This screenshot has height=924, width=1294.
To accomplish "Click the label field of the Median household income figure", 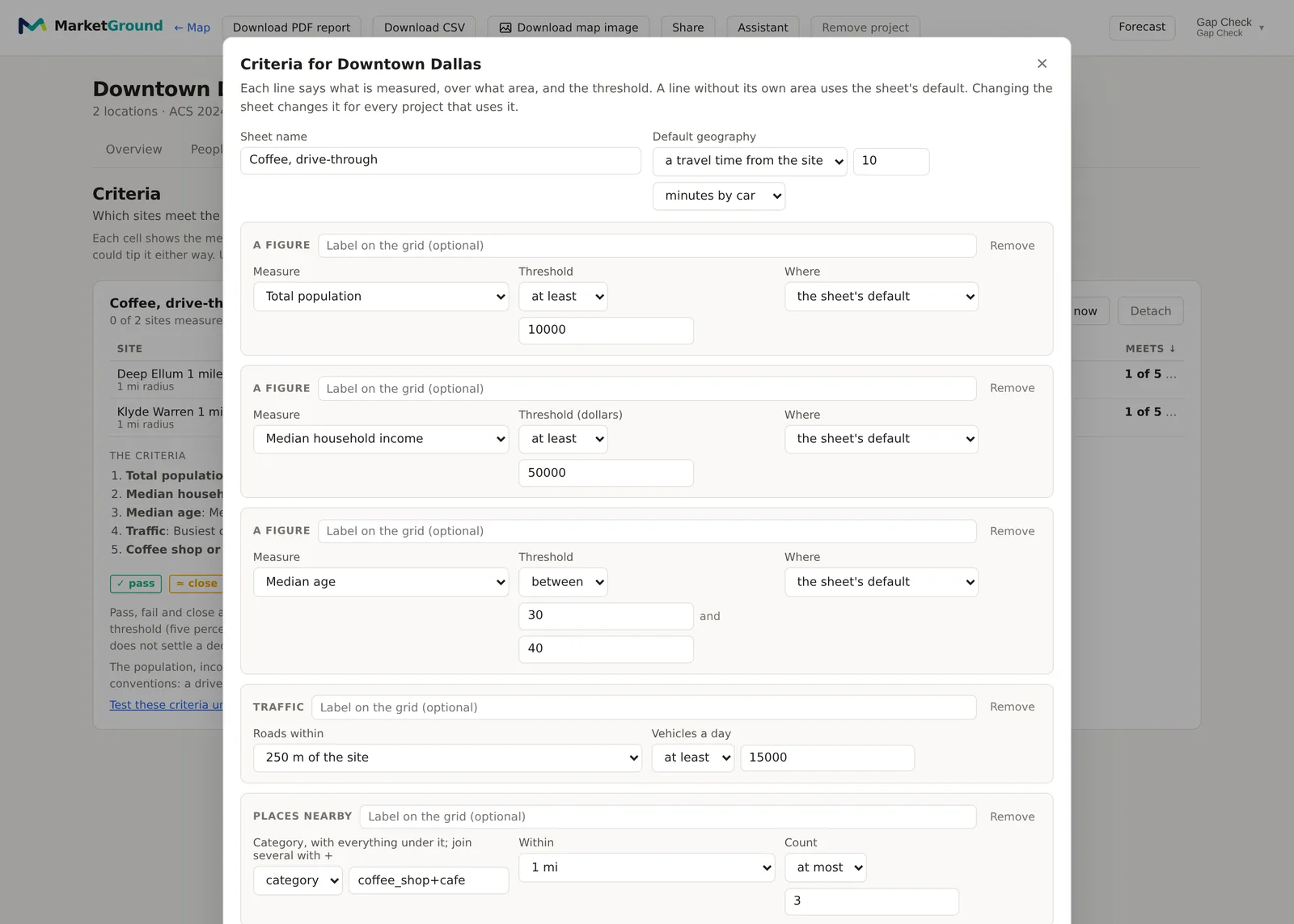I will [x=647, y=389].
